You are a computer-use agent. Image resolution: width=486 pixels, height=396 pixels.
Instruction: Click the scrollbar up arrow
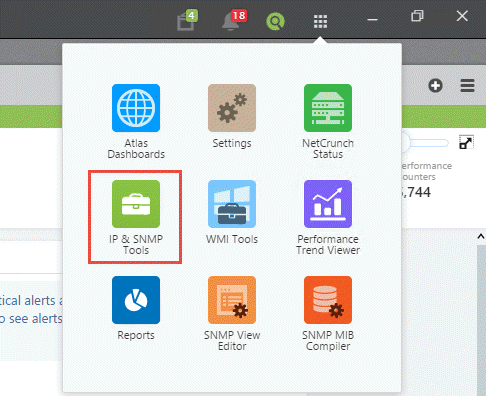pyautogui.click(x=480, y=237)
